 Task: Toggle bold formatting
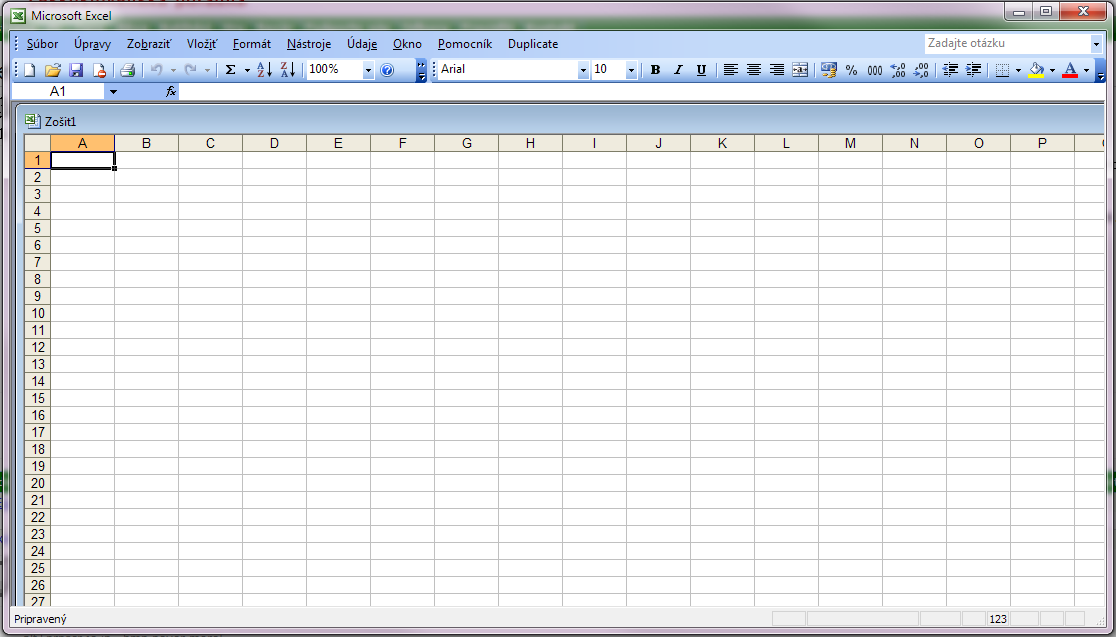(656, 70)
